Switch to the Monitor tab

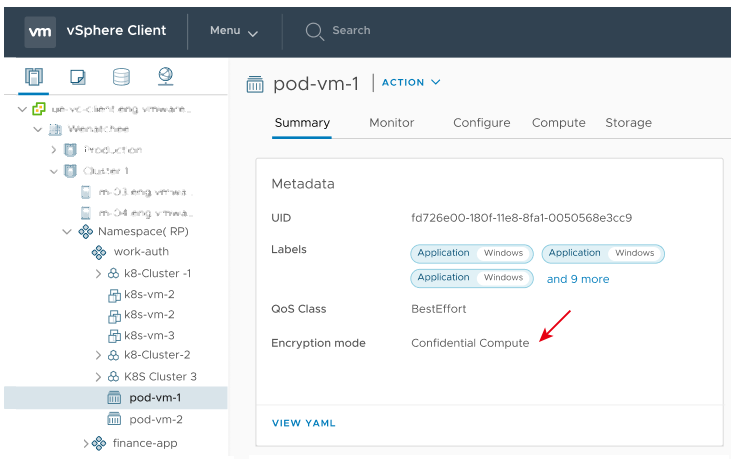[391, 123]
